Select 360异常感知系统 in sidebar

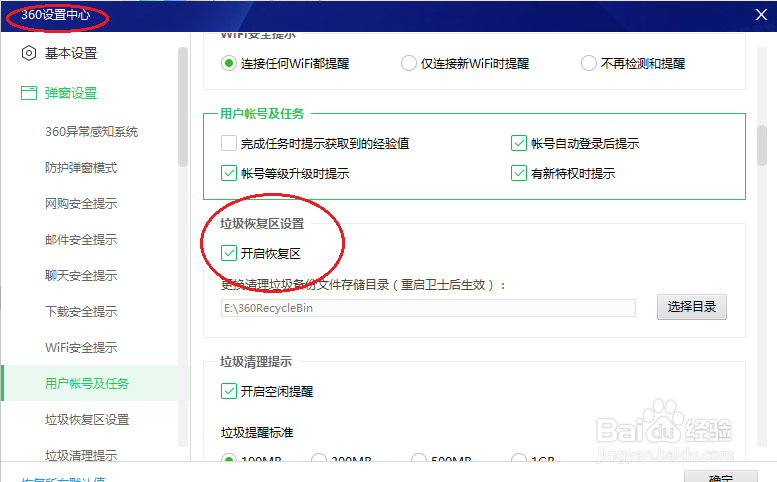pos(92,131)
